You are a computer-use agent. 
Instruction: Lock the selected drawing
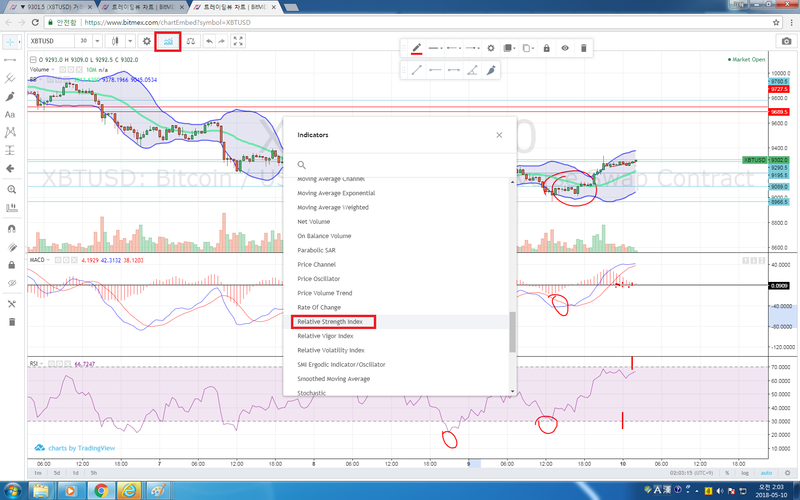click(x=546, y=48)
